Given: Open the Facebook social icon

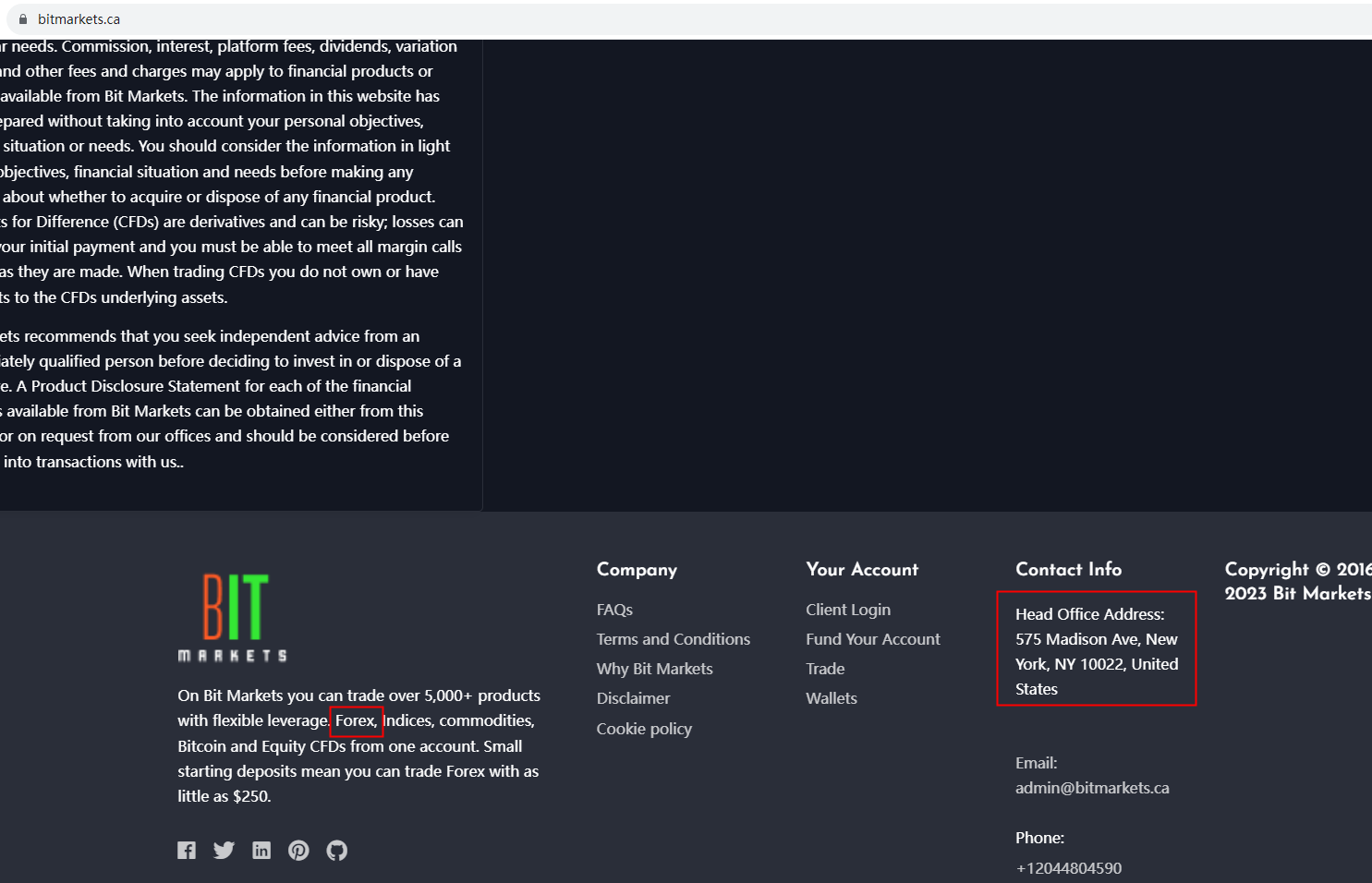Looking at the screenshot, I should pos(187,850).
